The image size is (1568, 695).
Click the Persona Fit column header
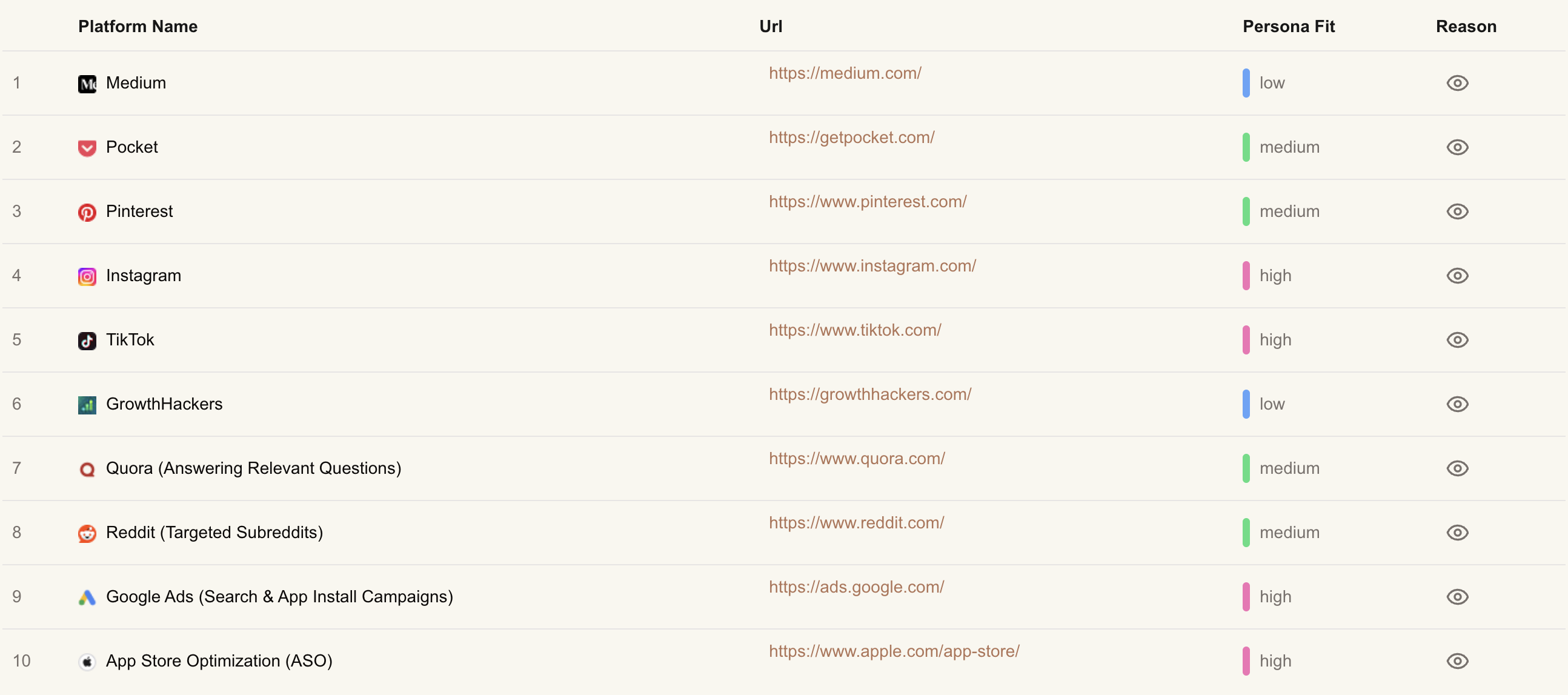click(1288, 26)
